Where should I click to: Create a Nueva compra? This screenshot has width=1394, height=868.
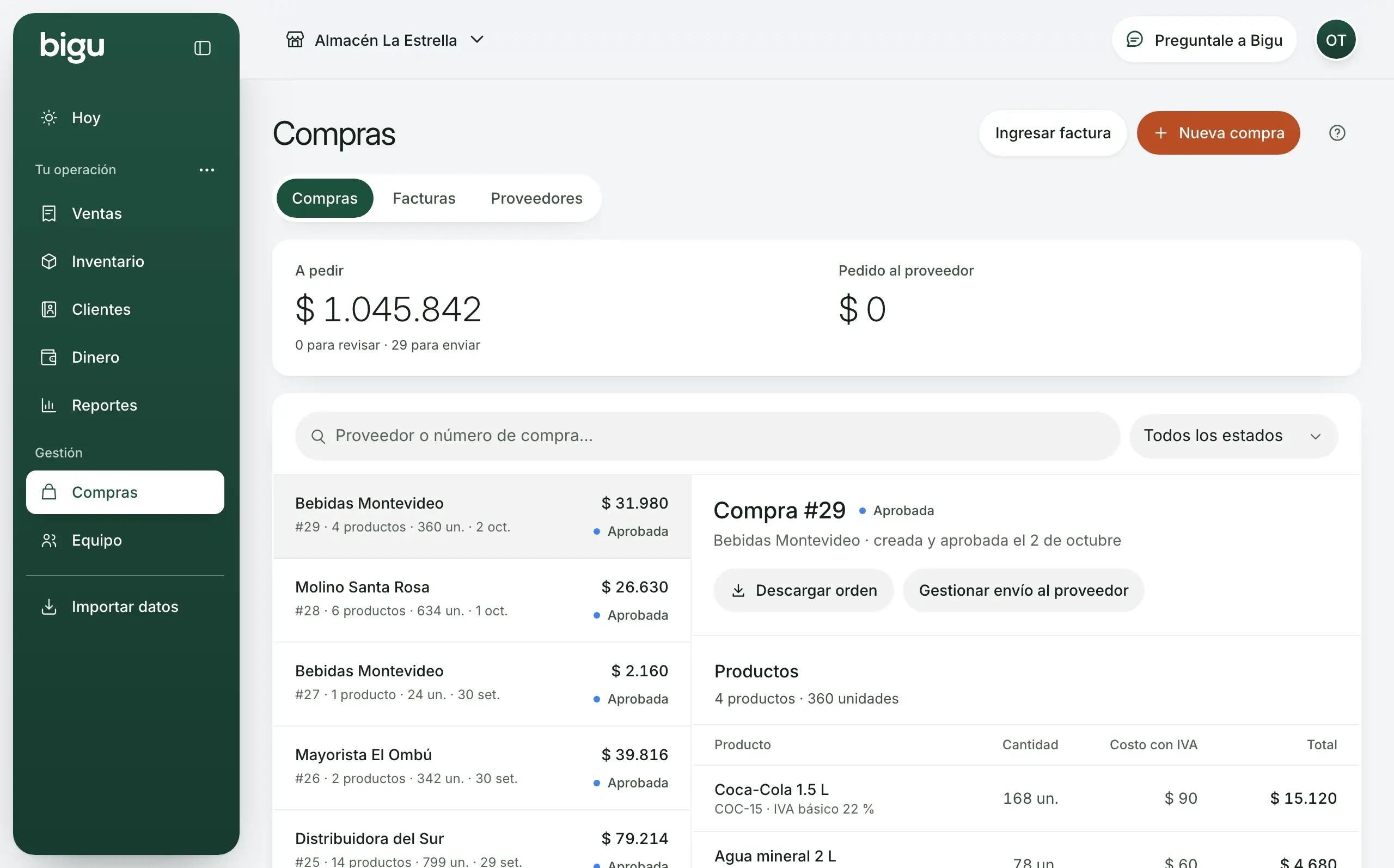click(x=1218, y=133)
